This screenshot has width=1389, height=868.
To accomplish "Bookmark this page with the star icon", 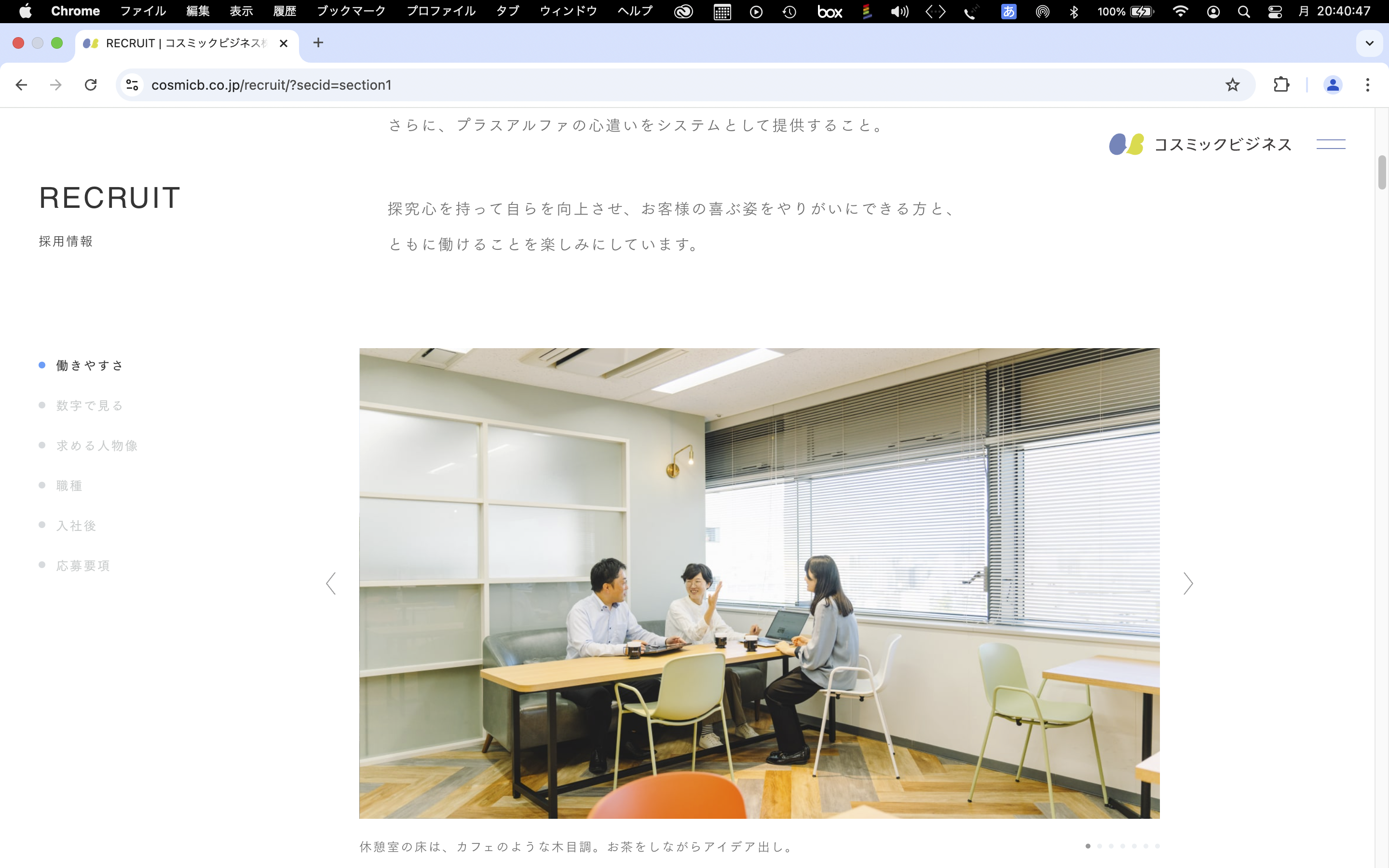I will tap(1232, 85).
